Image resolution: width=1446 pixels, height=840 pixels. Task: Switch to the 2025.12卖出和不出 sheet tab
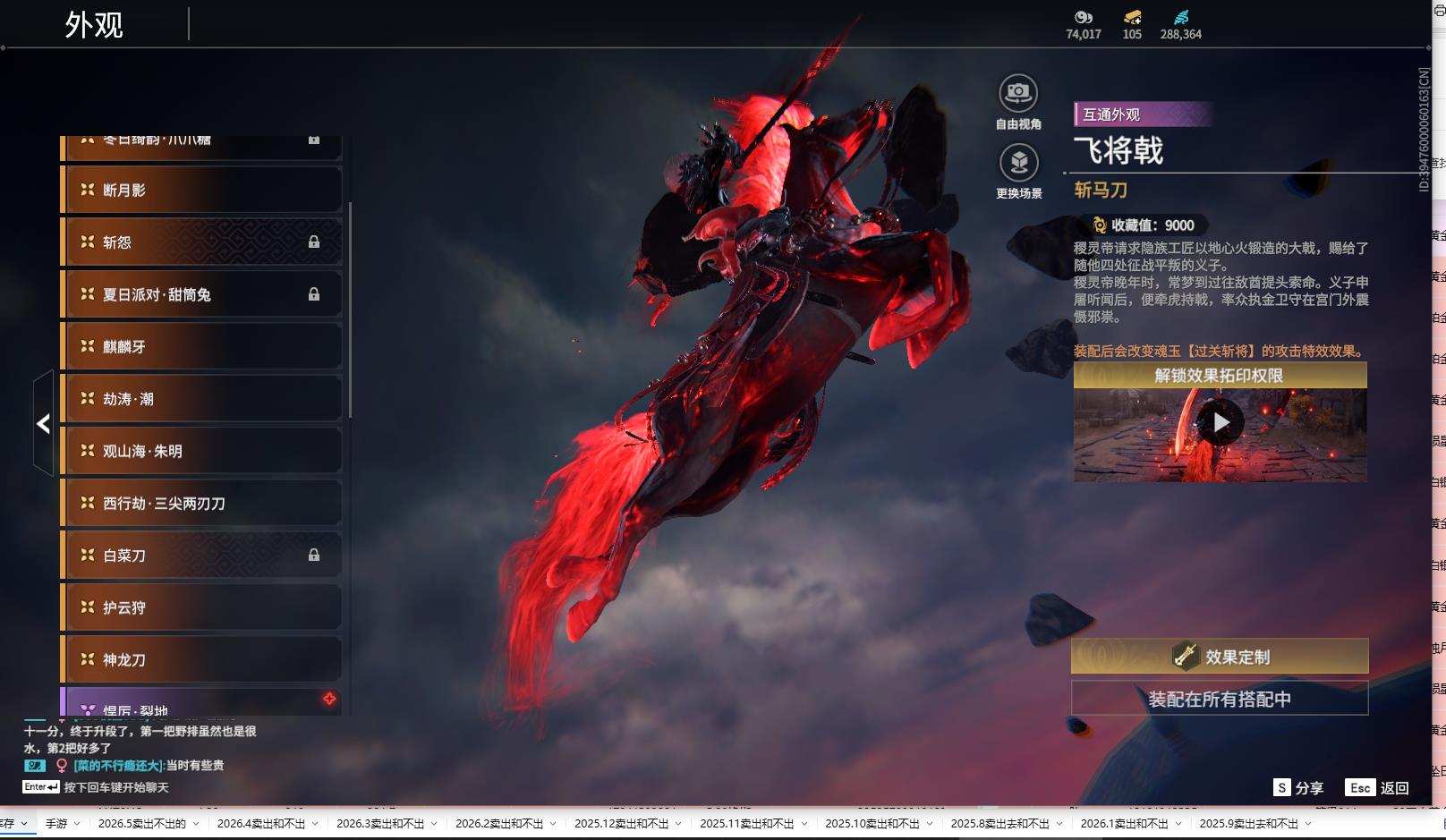pos(622,824)
